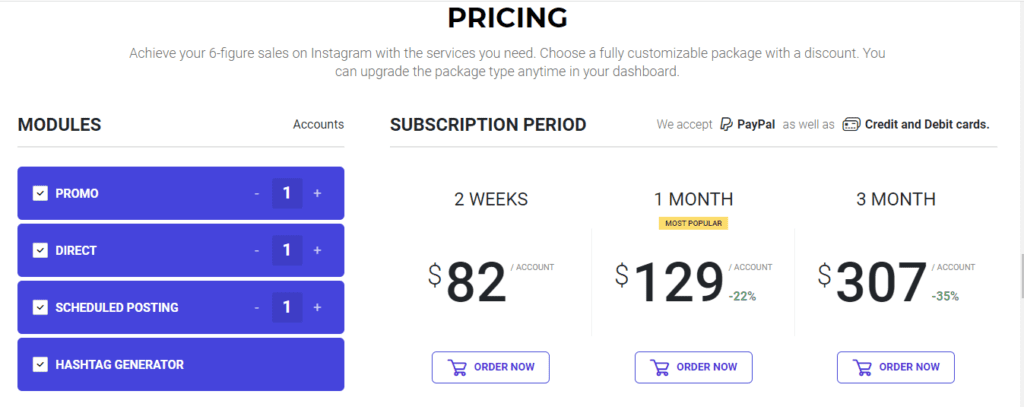
Task: Disable the Hashtag Generator checkbox
Action: (40, 364)
